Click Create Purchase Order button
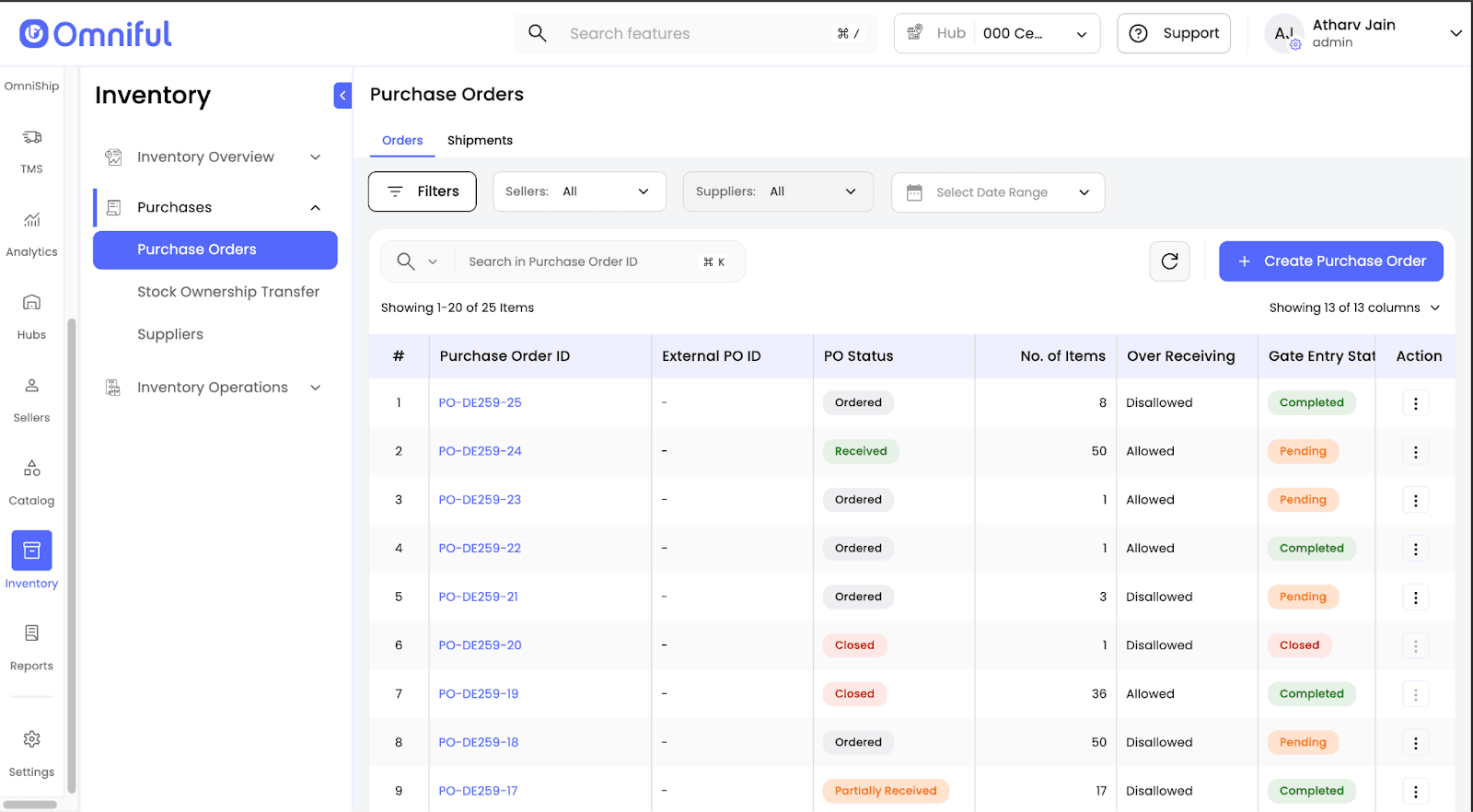Screen dimensions: 1473x812 click(1330, 261)
